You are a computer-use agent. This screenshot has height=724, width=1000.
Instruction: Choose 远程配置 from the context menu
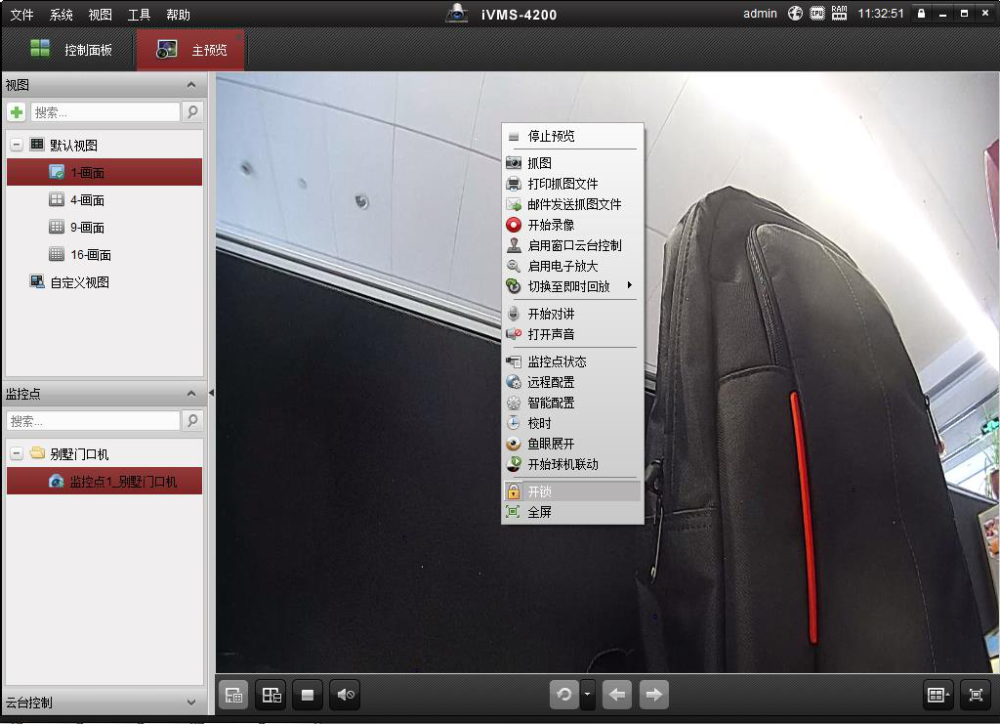click(x=572, y=382)
